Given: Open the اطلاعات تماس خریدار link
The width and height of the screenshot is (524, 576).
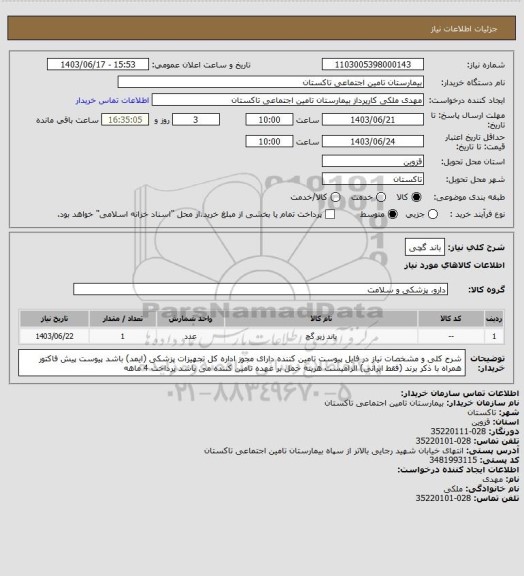Looking at the screenshot, I should [x=112, y=100].
